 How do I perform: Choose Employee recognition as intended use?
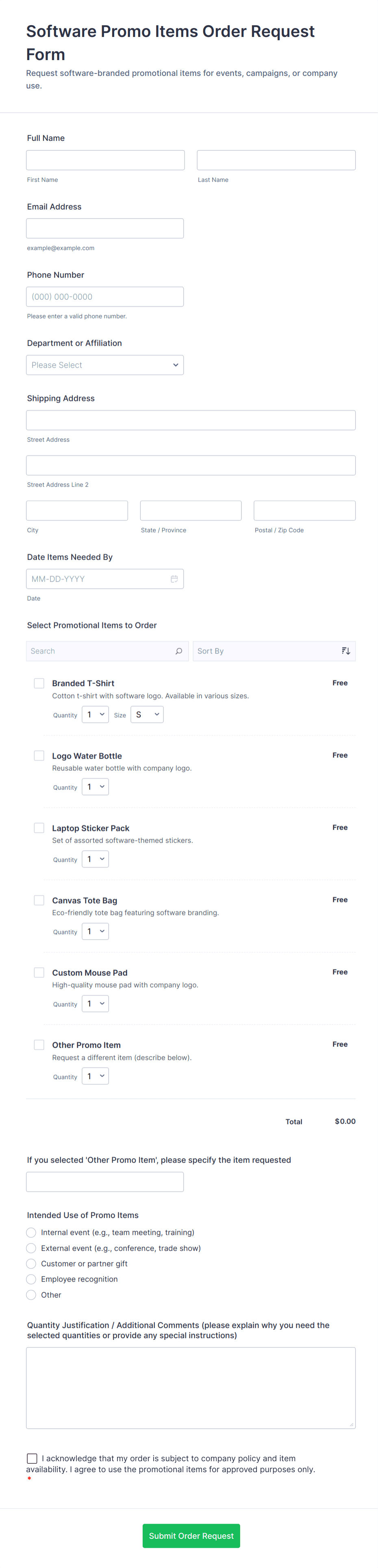coord(31,1280)
